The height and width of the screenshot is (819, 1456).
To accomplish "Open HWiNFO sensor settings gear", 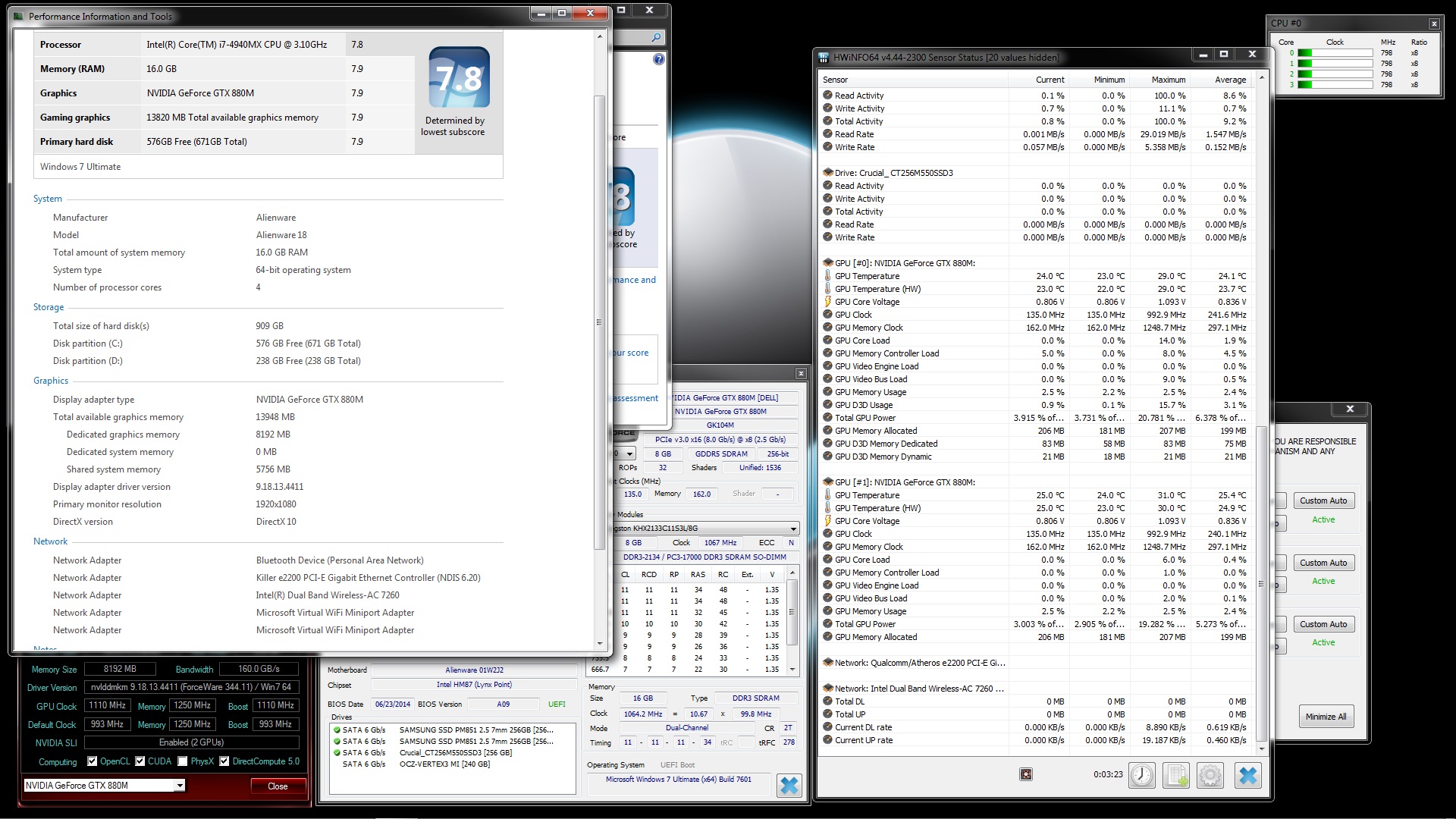I will pos(1210,775).
